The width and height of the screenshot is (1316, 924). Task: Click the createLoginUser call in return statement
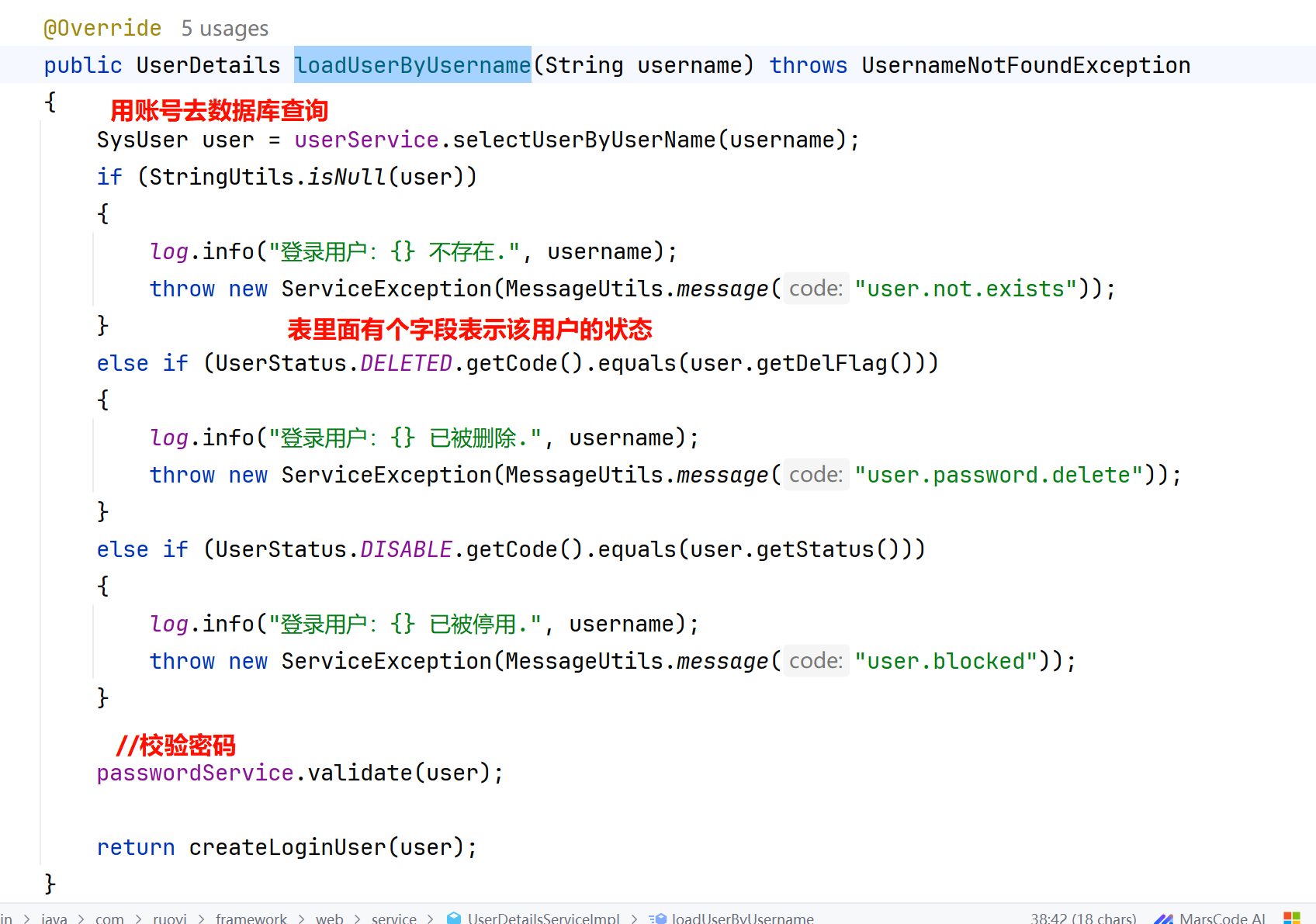click(x=287, y=847)
